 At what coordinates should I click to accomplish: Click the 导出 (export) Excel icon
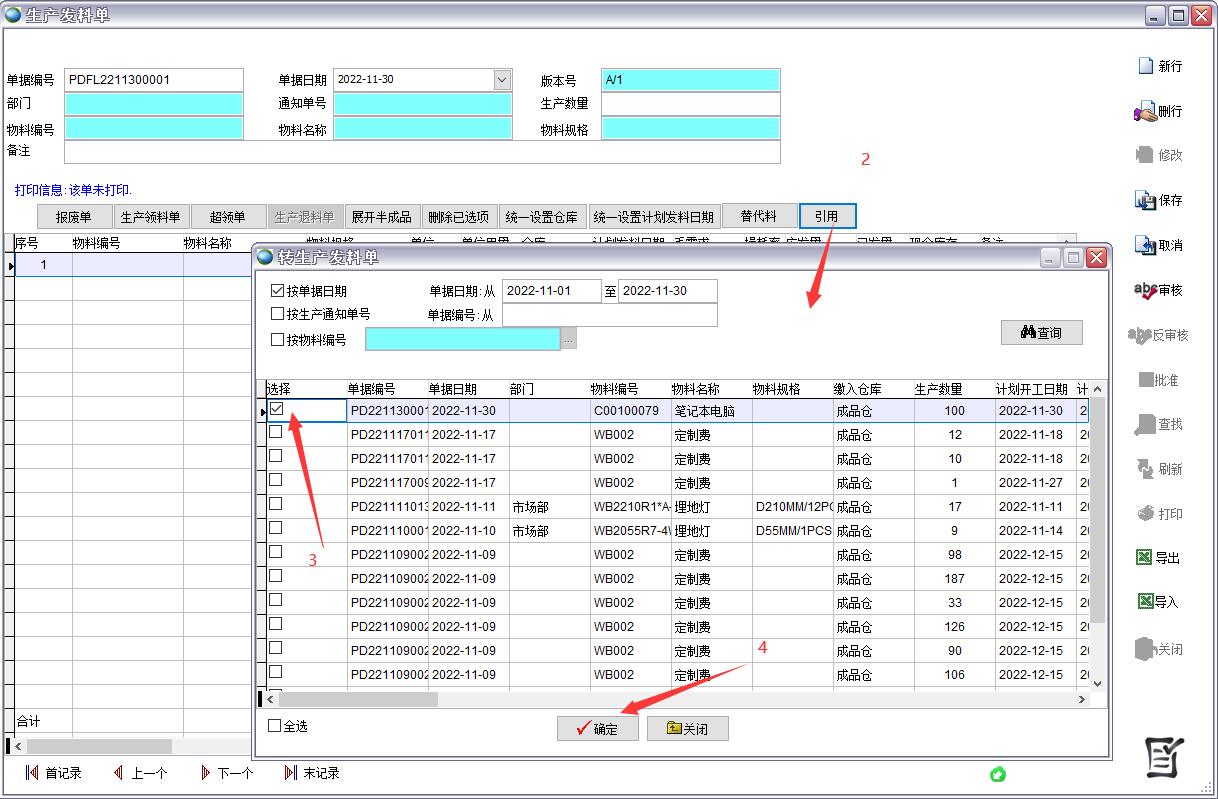[x=1145, y=558]
